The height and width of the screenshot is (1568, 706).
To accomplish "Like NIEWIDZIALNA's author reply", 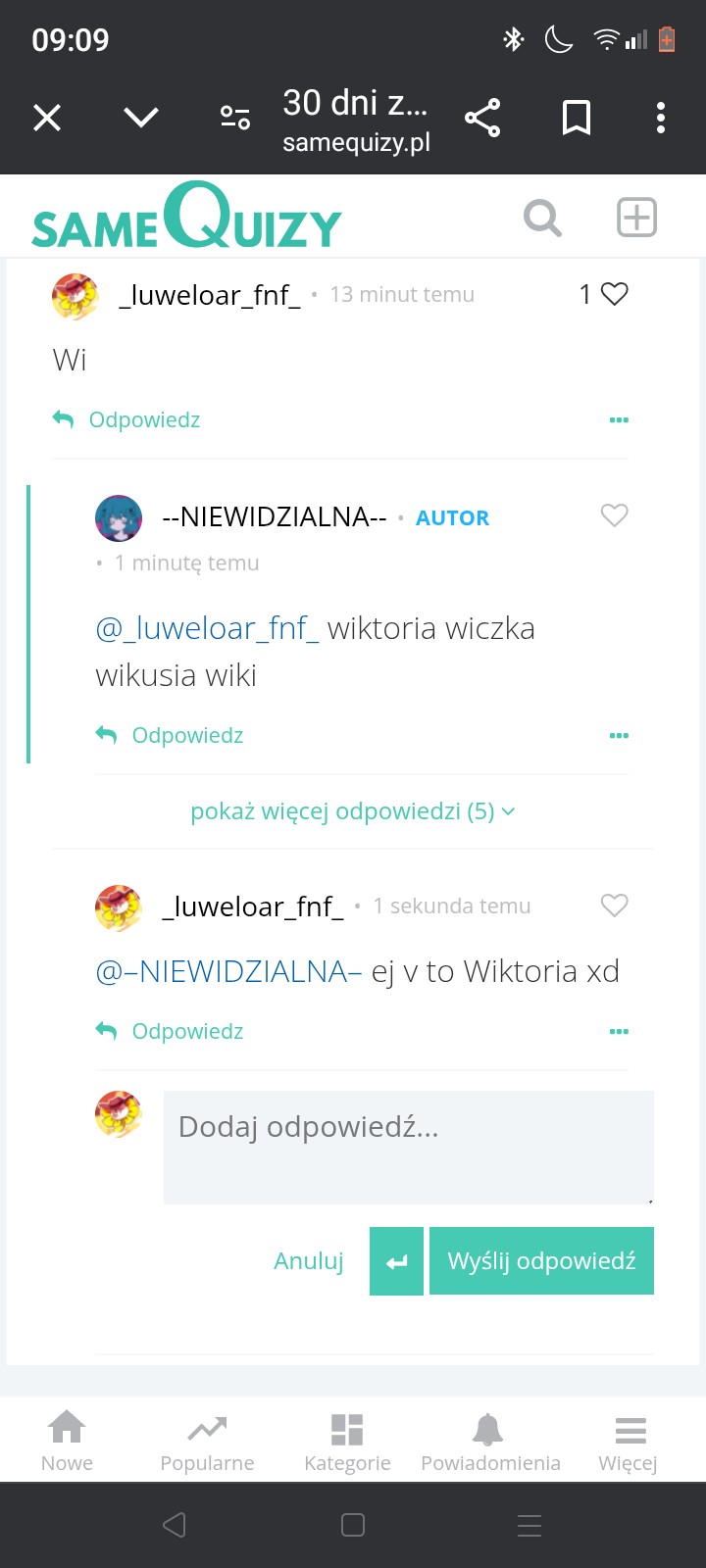I will [614, 515].
